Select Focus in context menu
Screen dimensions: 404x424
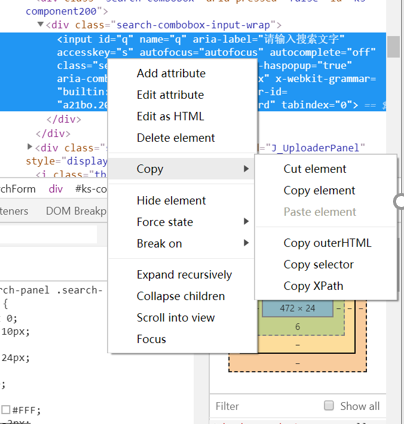(183, 339)
